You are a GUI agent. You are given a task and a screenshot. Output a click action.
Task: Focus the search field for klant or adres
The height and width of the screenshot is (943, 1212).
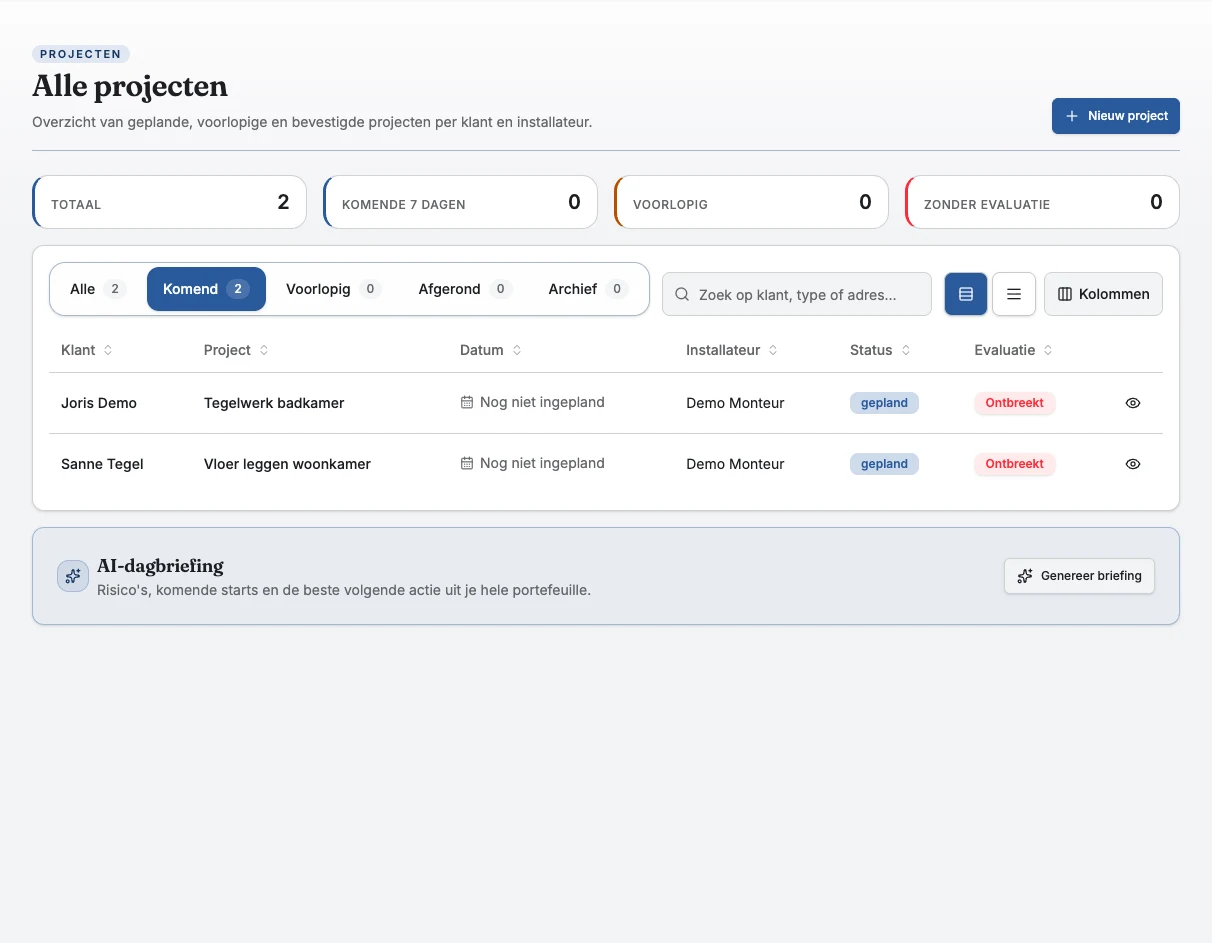(797, 294)
